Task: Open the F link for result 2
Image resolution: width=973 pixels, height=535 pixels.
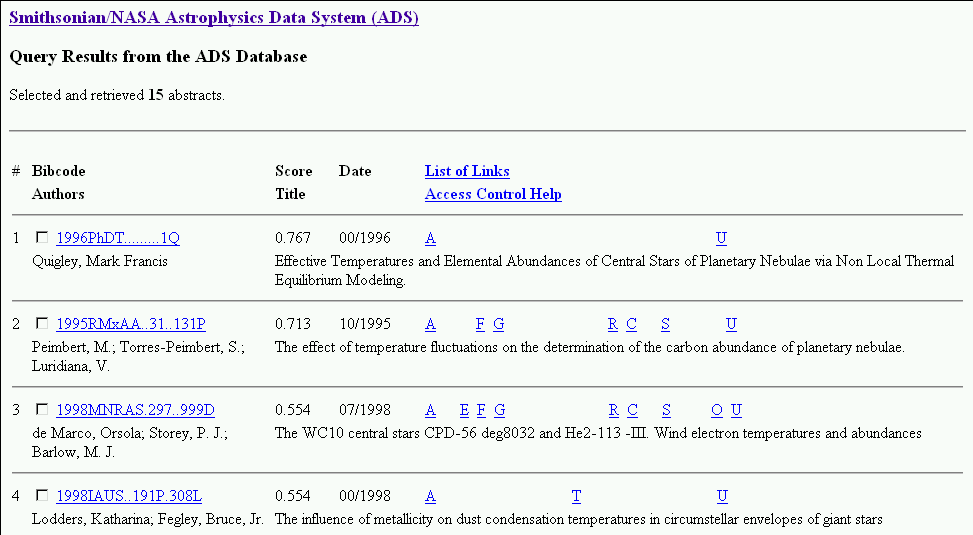Action: 480,324
